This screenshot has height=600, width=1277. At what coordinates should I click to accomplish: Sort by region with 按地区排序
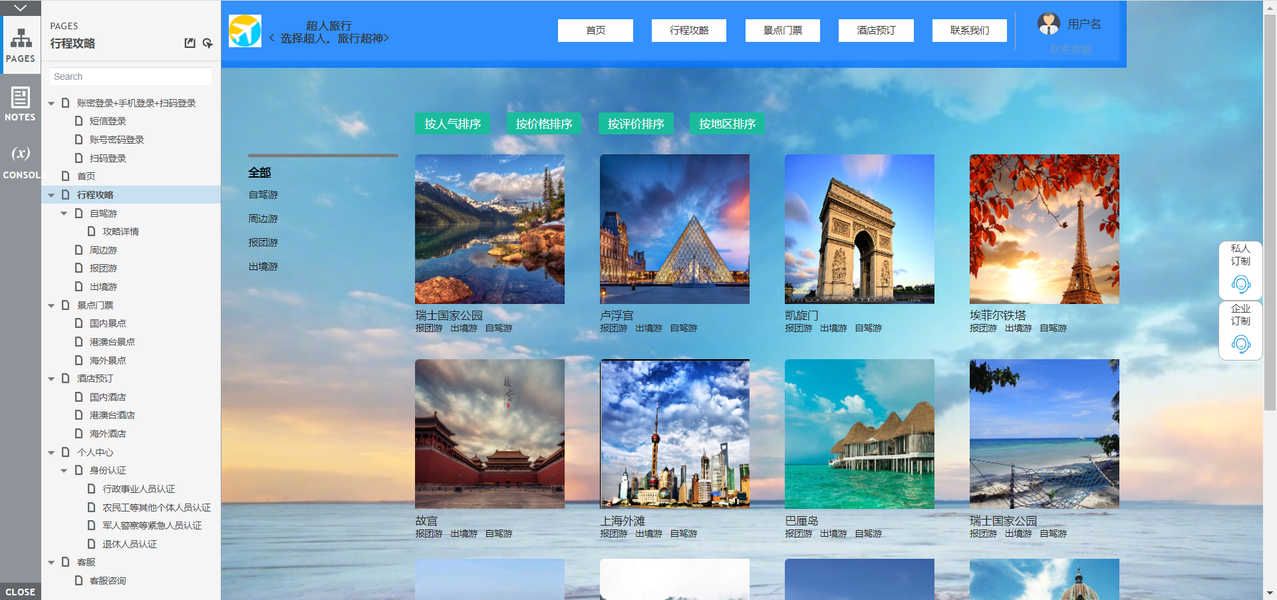pos(727,124)
